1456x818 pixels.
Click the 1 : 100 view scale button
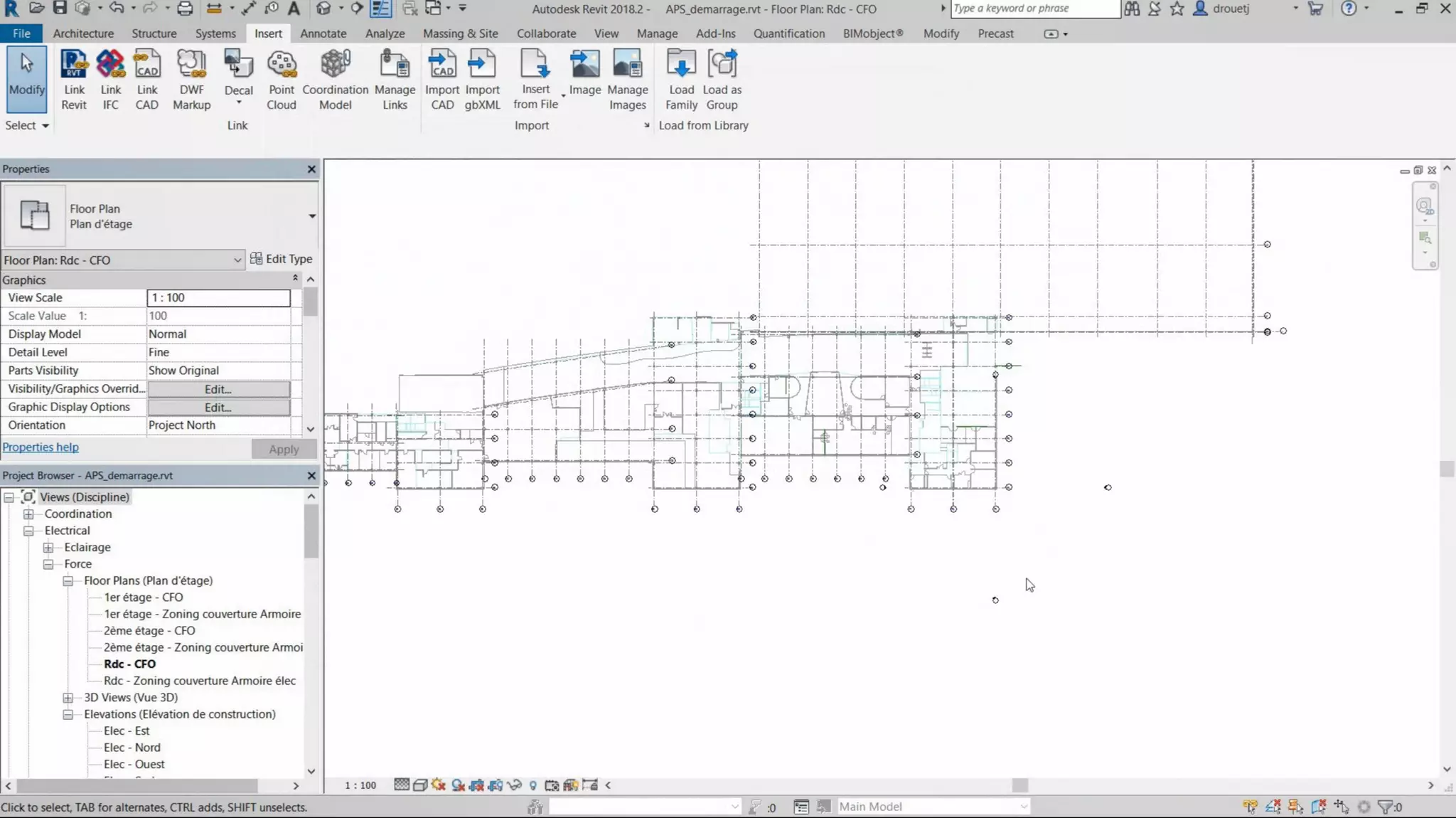point(360,785)
